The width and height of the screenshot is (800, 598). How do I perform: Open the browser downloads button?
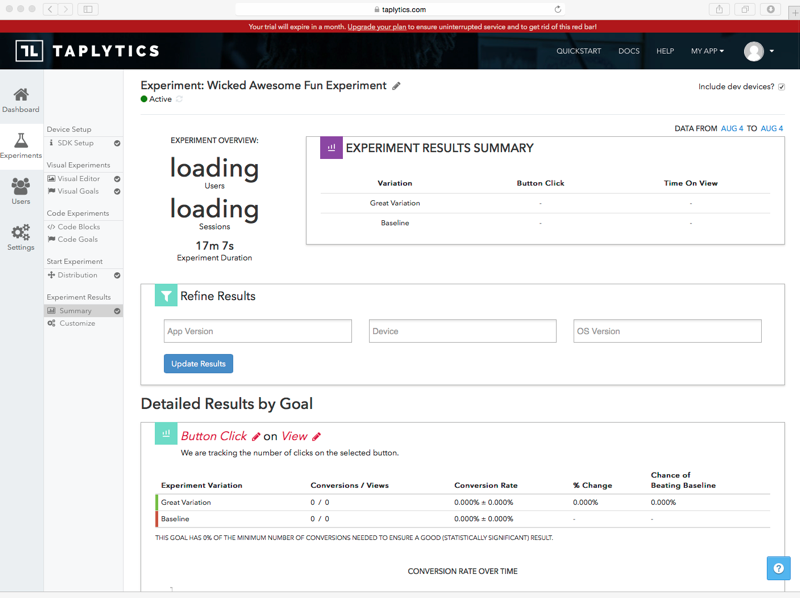(770, 9)
